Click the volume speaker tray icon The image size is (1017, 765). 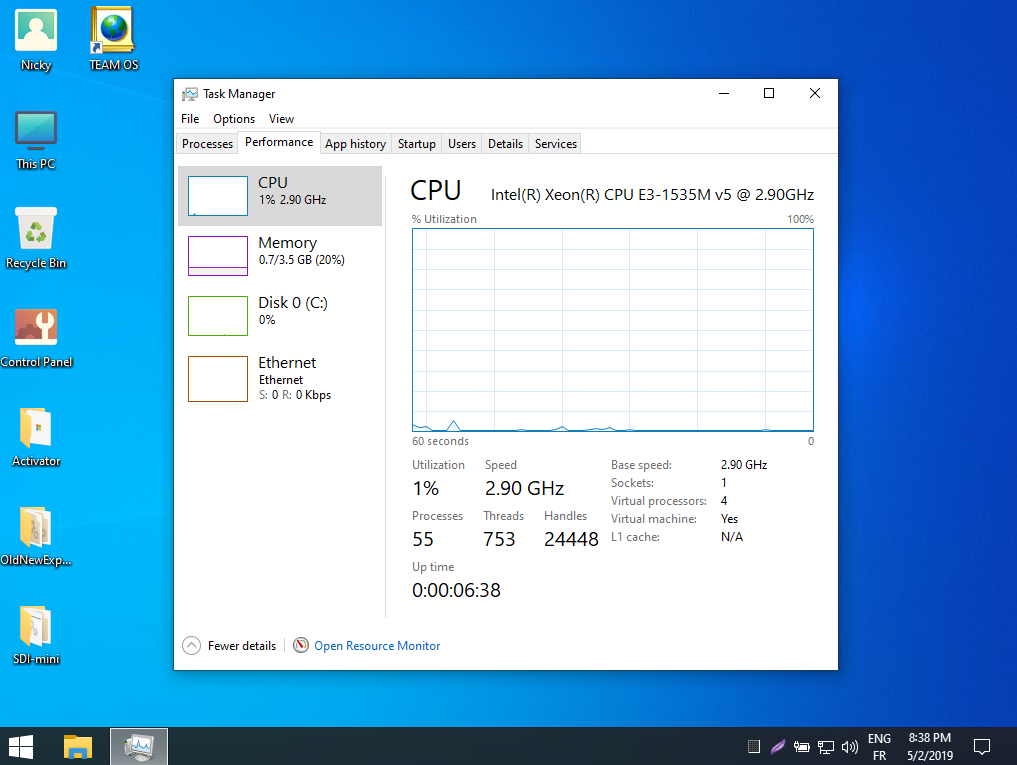click(849, 747)
